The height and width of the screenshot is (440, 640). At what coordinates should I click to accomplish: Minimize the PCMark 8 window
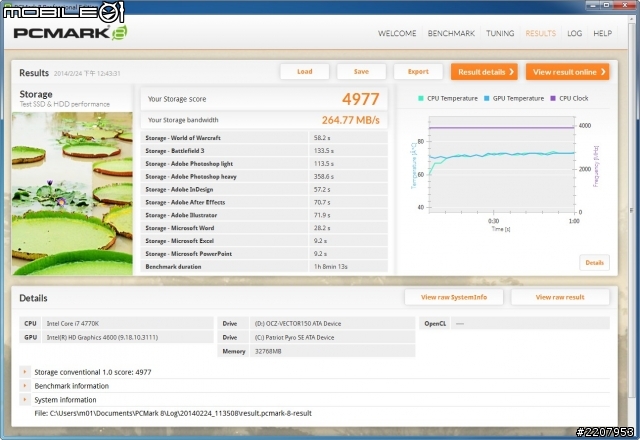(x=593, y=5)
